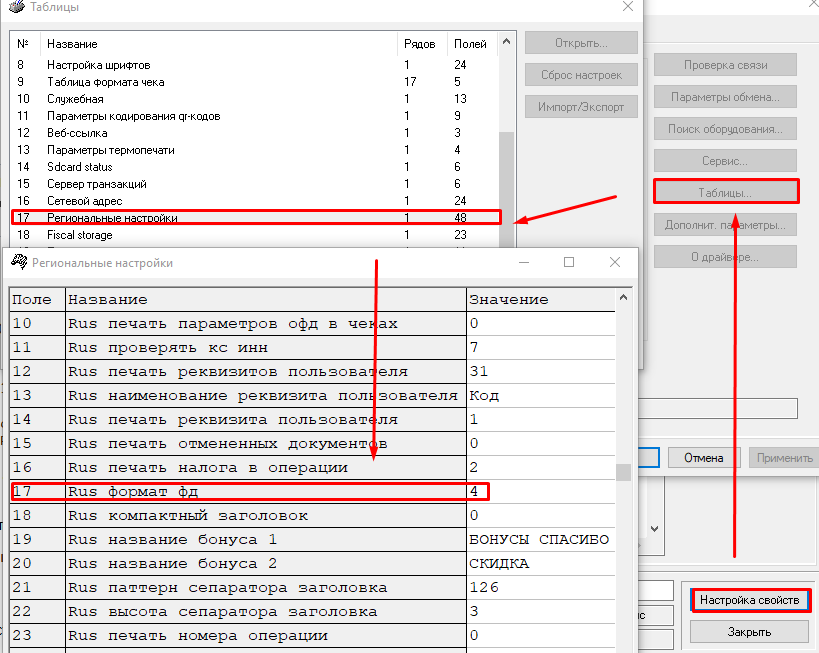
Task: Close the Таблицы window
Action: (x=627, y=8)
